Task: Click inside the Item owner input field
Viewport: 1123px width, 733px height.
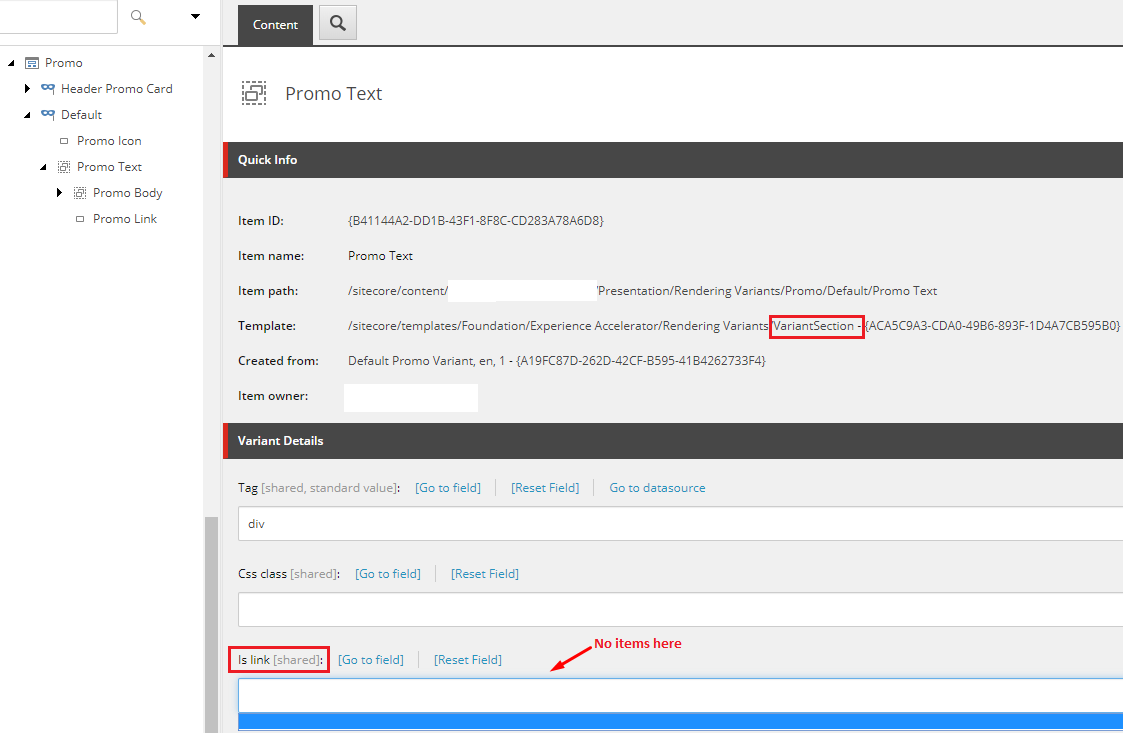Action: 410,397
